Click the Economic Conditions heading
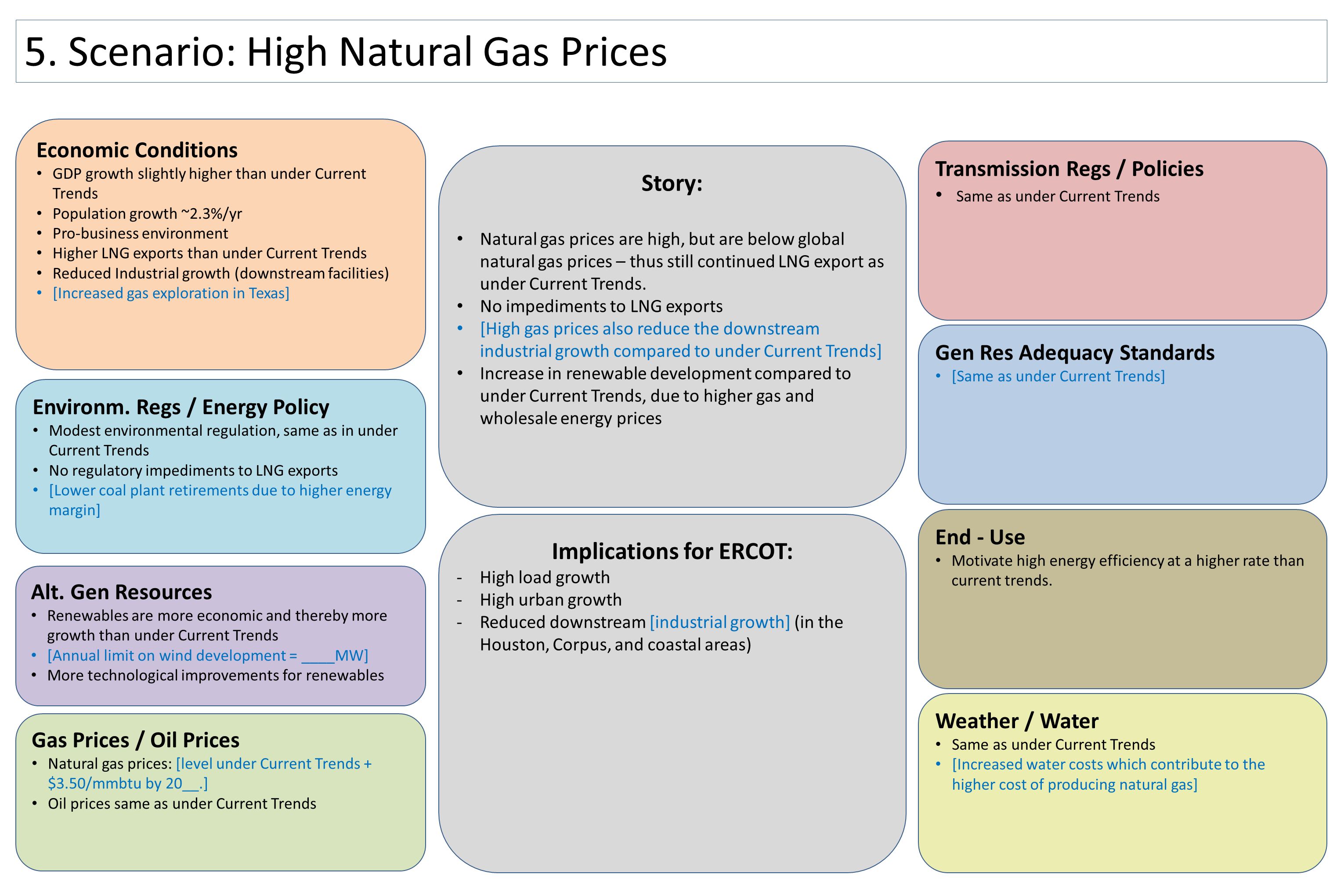 click(x=137, y=150)
